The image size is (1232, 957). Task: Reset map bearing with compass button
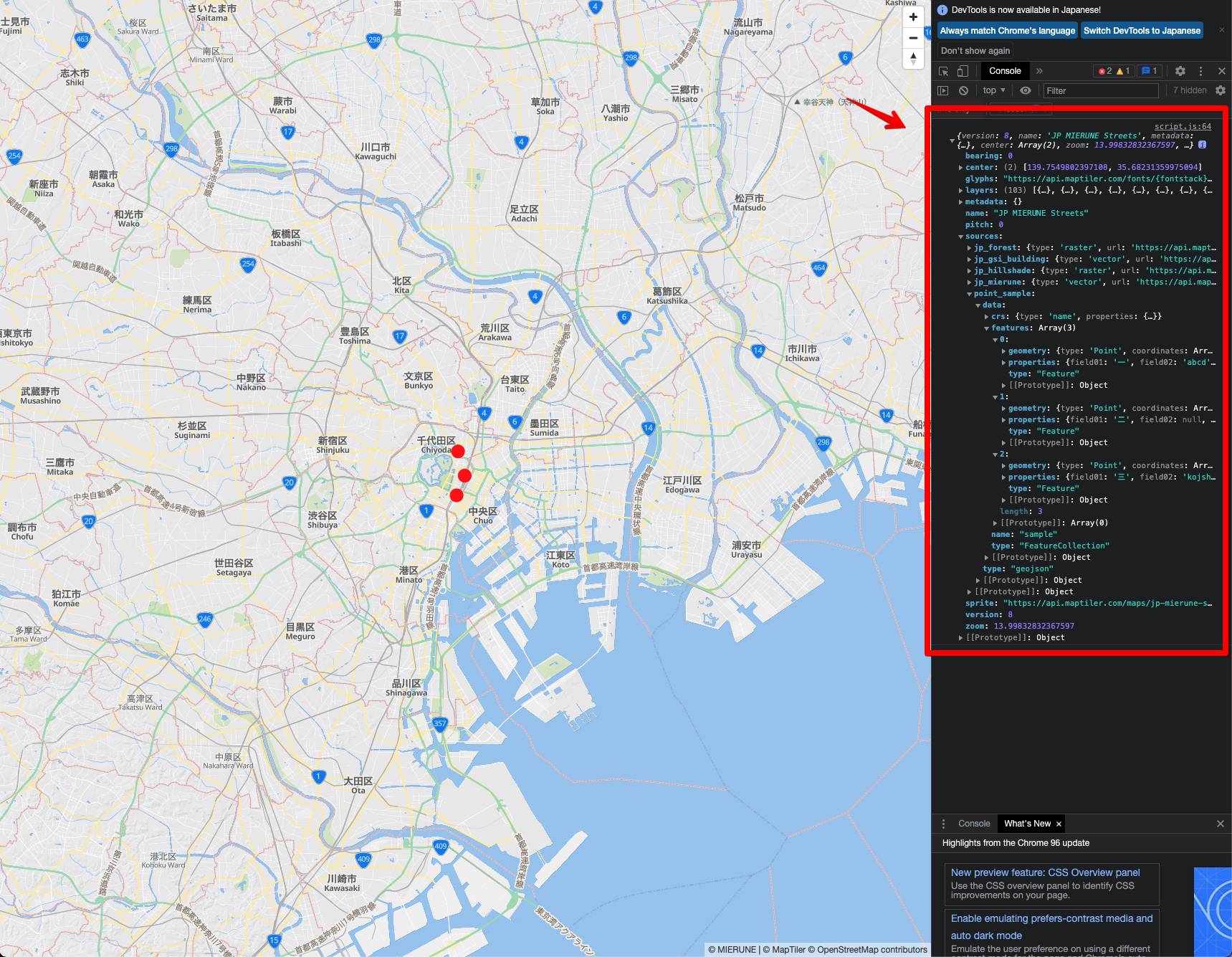913,59
